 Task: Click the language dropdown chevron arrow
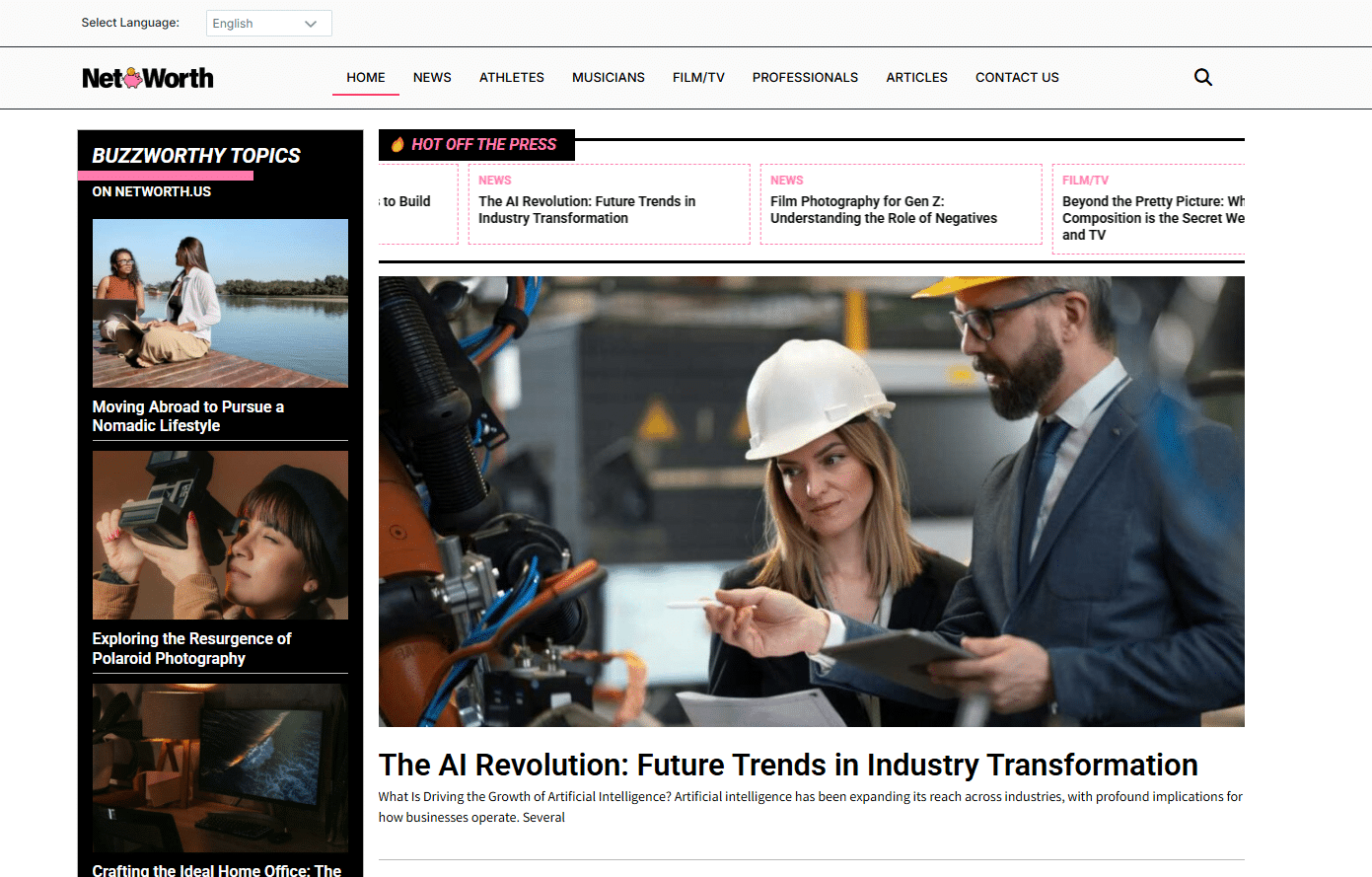coord(311,24)
